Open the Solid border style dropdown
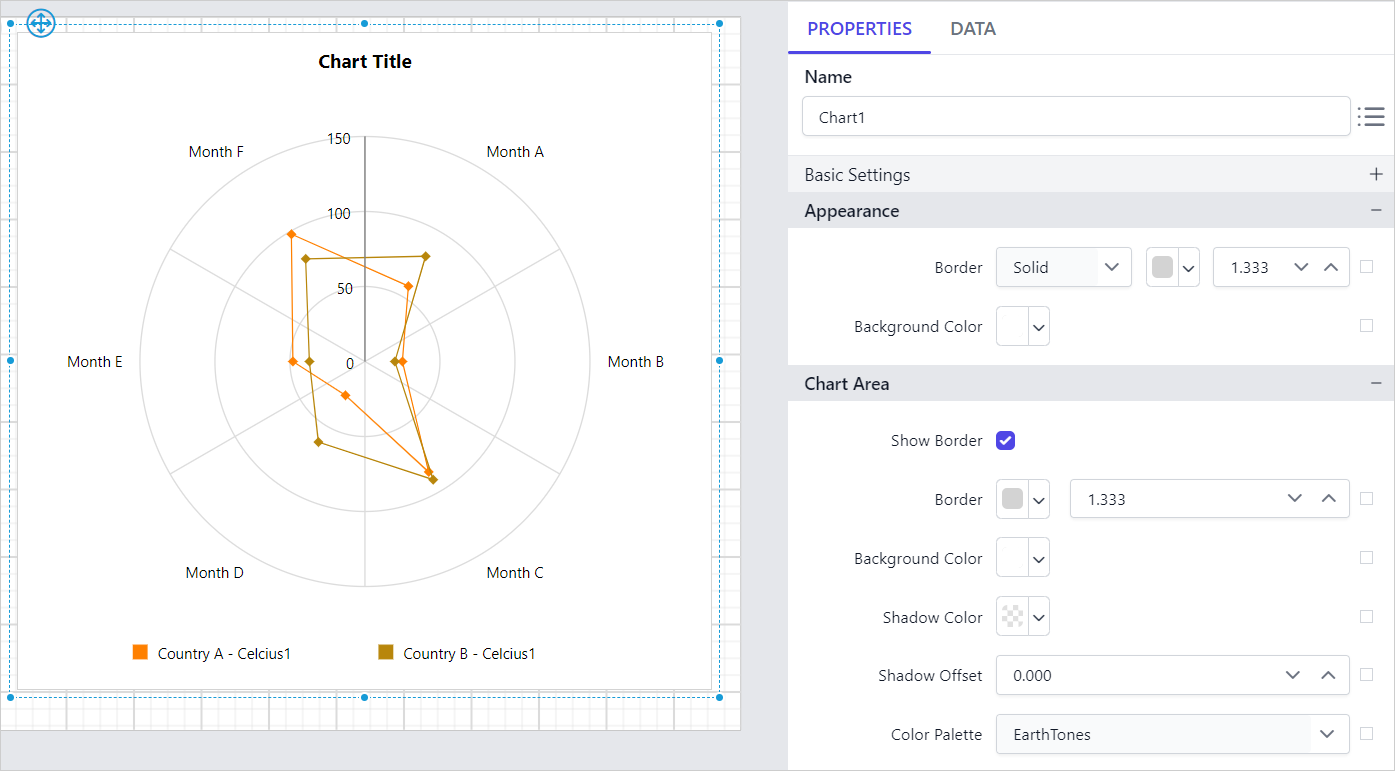Viewport: 1395px width, 771px height. 1063,267
